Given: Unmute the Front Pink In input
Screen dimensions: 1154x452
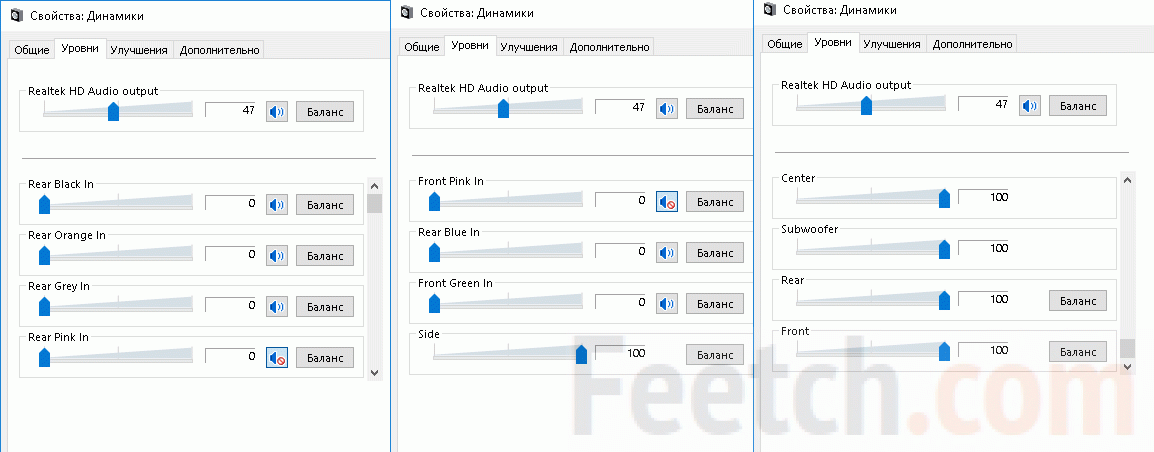Looking at the screenshot, I should 667,202.
